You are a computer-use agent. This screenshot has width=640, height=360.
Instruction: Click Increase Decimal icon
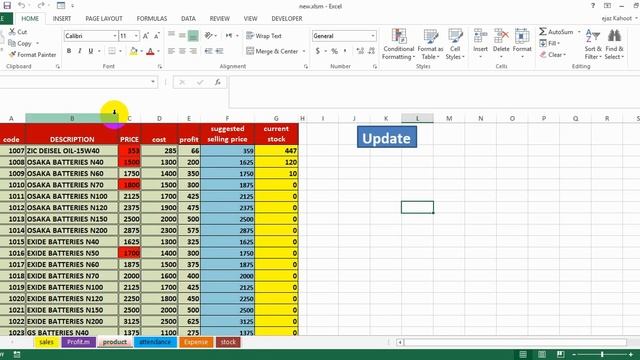360,51
